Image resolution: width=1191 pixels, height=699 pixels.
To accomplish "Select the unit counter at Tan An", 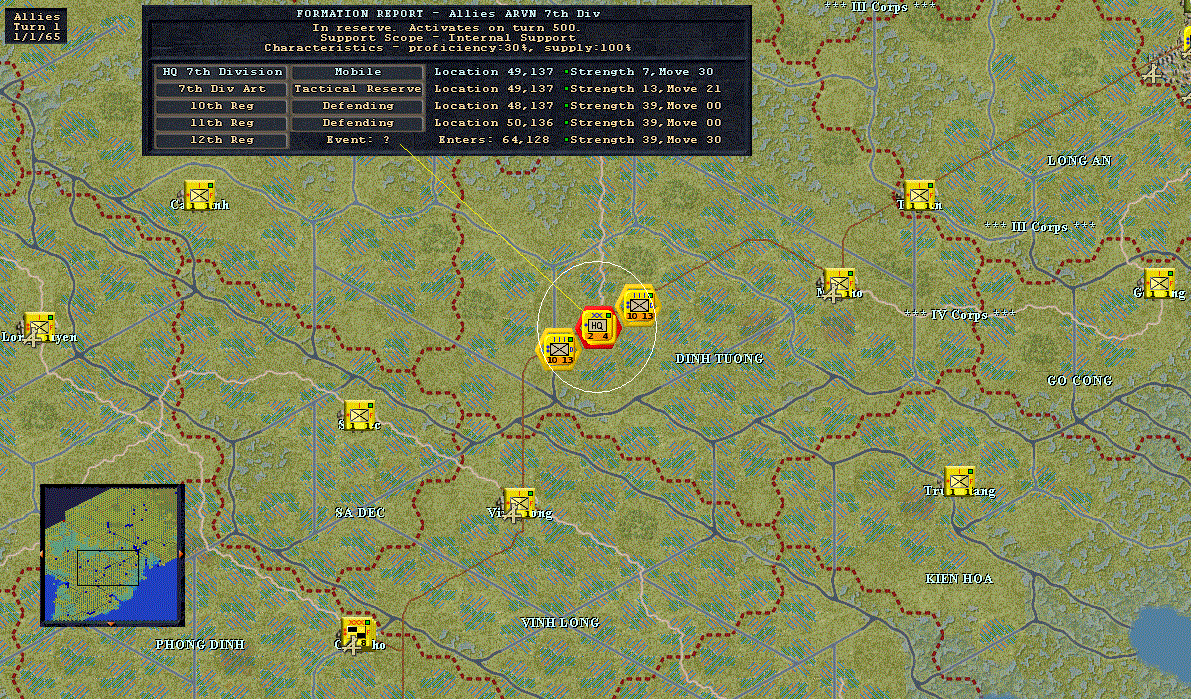I will [x=918, y=195].
